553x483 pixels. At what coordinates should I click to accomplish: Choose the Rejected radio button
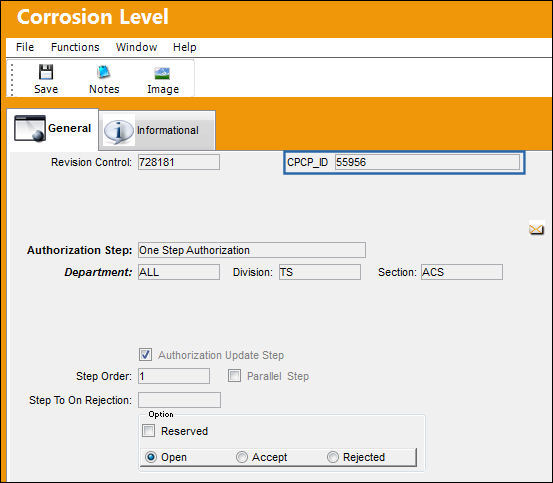click(x=333, y=457)
